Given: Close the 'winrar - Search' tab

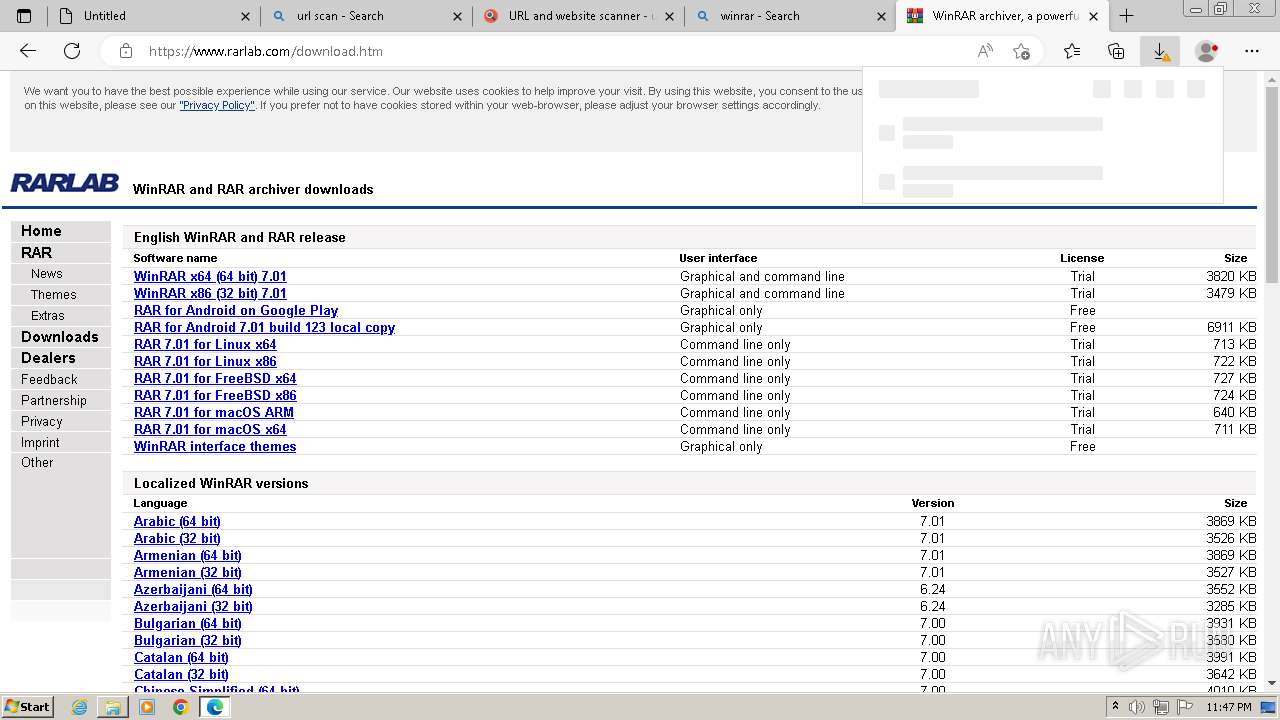Looking at the screenshot, I should click(881, 16).
